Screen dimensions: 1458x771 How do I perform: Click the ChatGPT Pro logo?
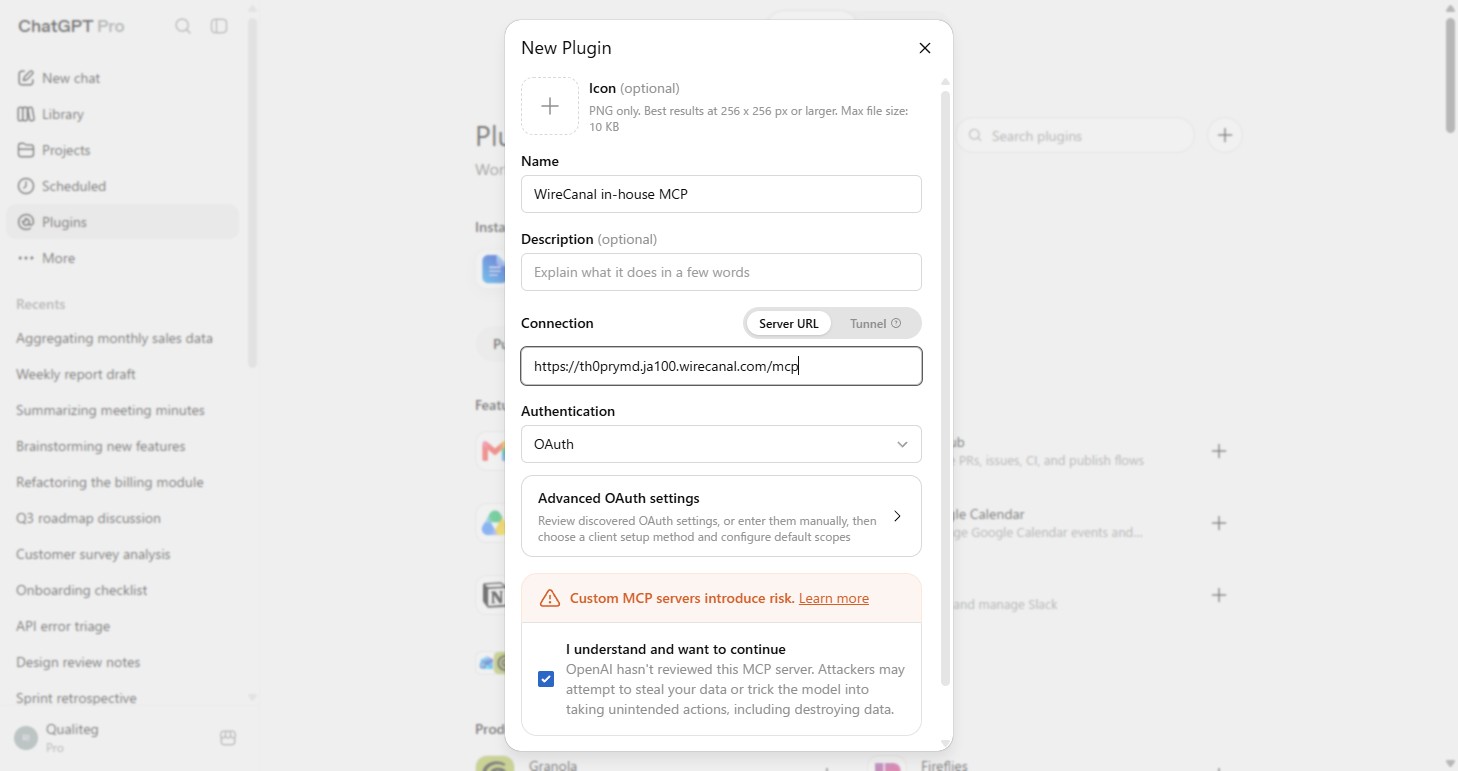[71, 26]
